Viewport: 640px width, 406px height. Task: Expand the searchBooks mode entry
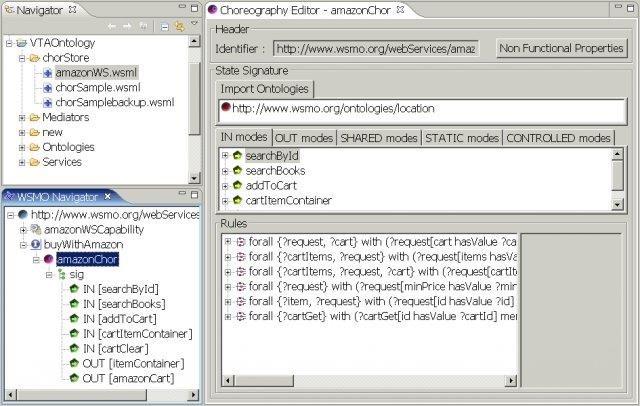(x=225, y=171)
